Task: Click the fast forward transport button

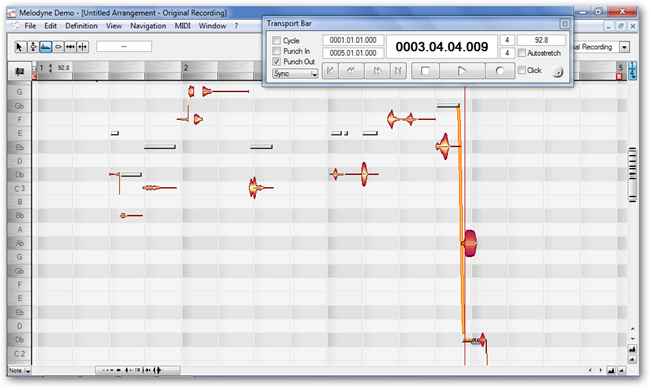Action: click(377, 71)
